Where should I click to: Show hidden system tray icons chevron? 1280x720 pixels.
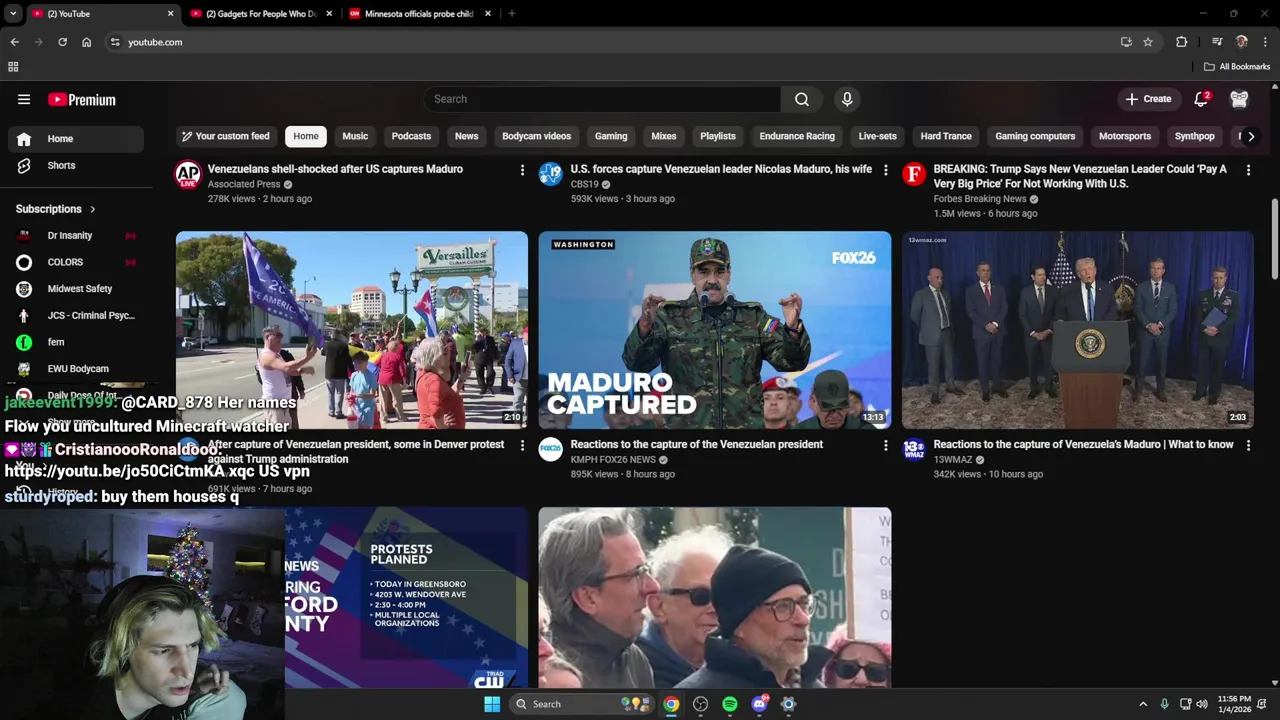1143,704
